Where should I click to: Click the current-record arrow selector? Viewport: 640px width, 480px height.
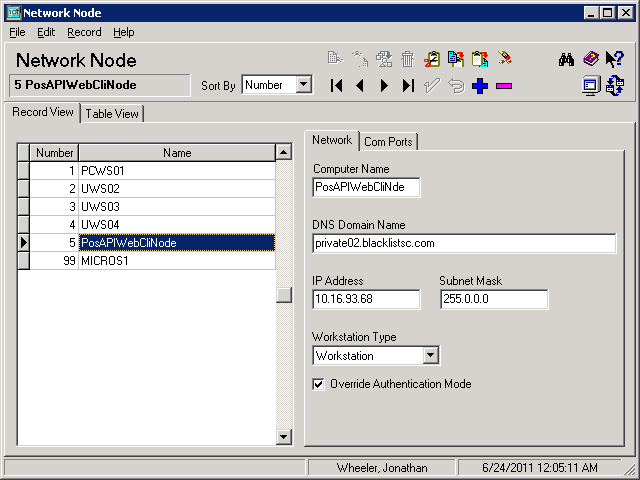point(24,242)
